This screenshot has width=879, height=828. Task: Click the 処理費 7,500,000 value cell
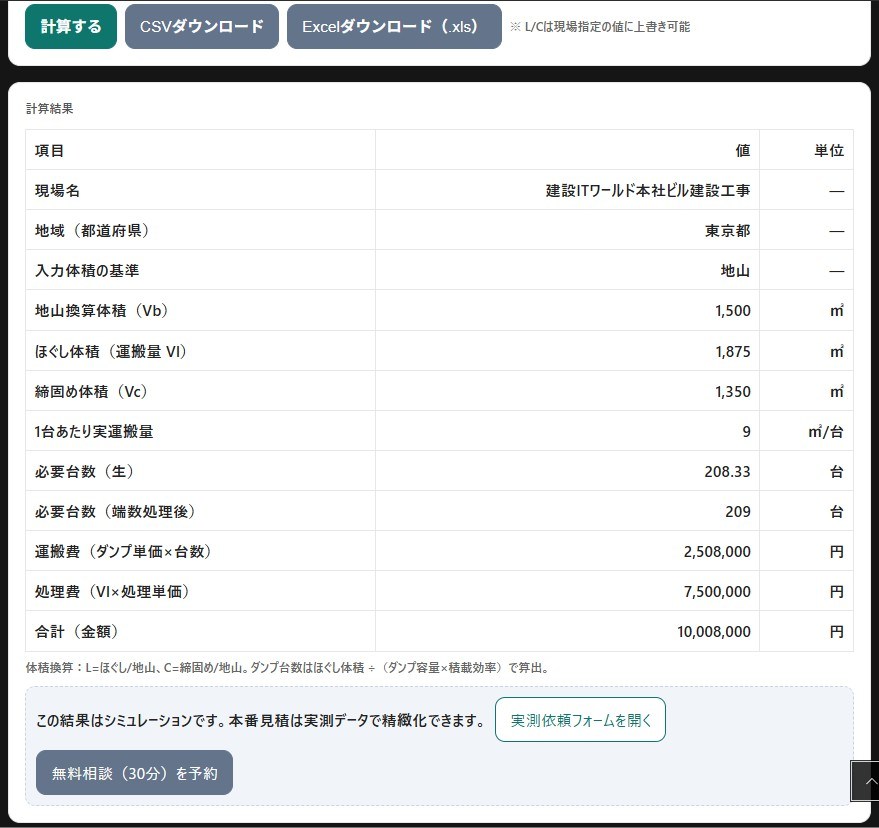(717, 592)
